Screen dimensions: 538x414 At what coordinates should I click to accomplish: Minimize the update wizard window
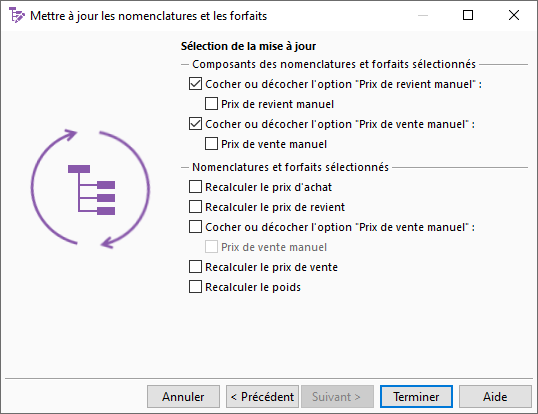(x=423, y=15)
